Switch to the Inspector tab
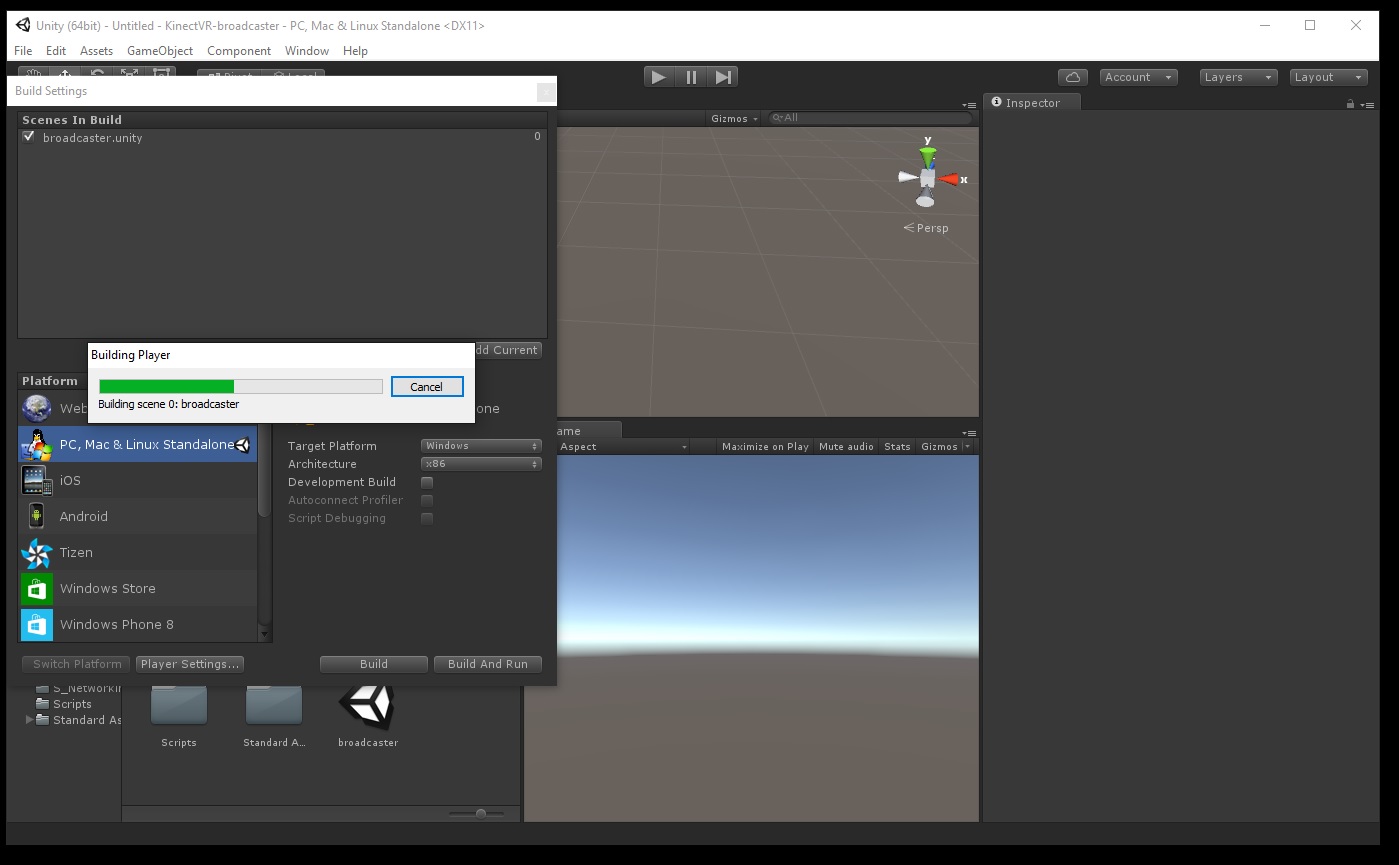Screen dimensions: 1399x865 1031,103
